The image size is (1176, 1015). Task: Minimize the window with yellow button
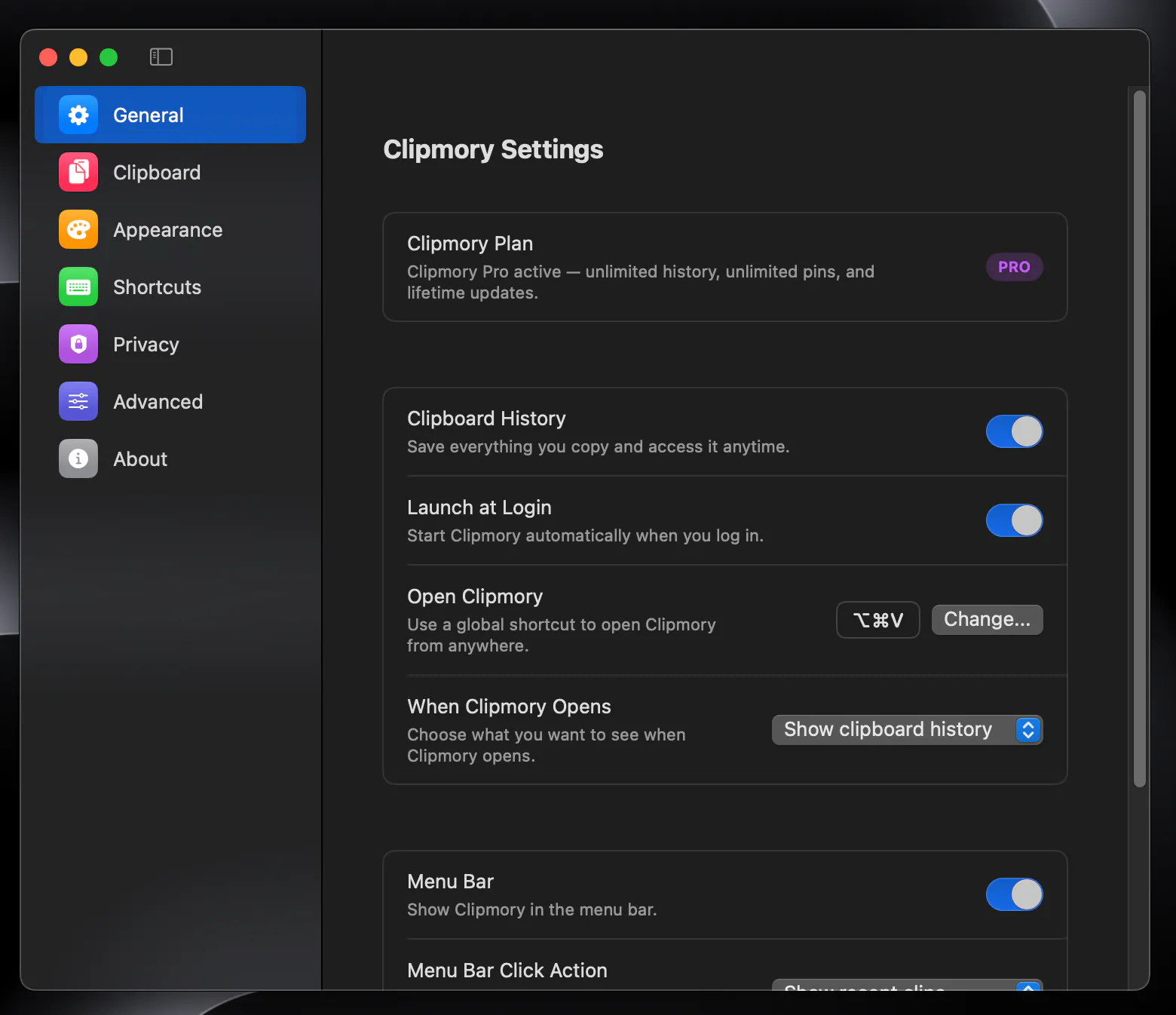[78, 57]
